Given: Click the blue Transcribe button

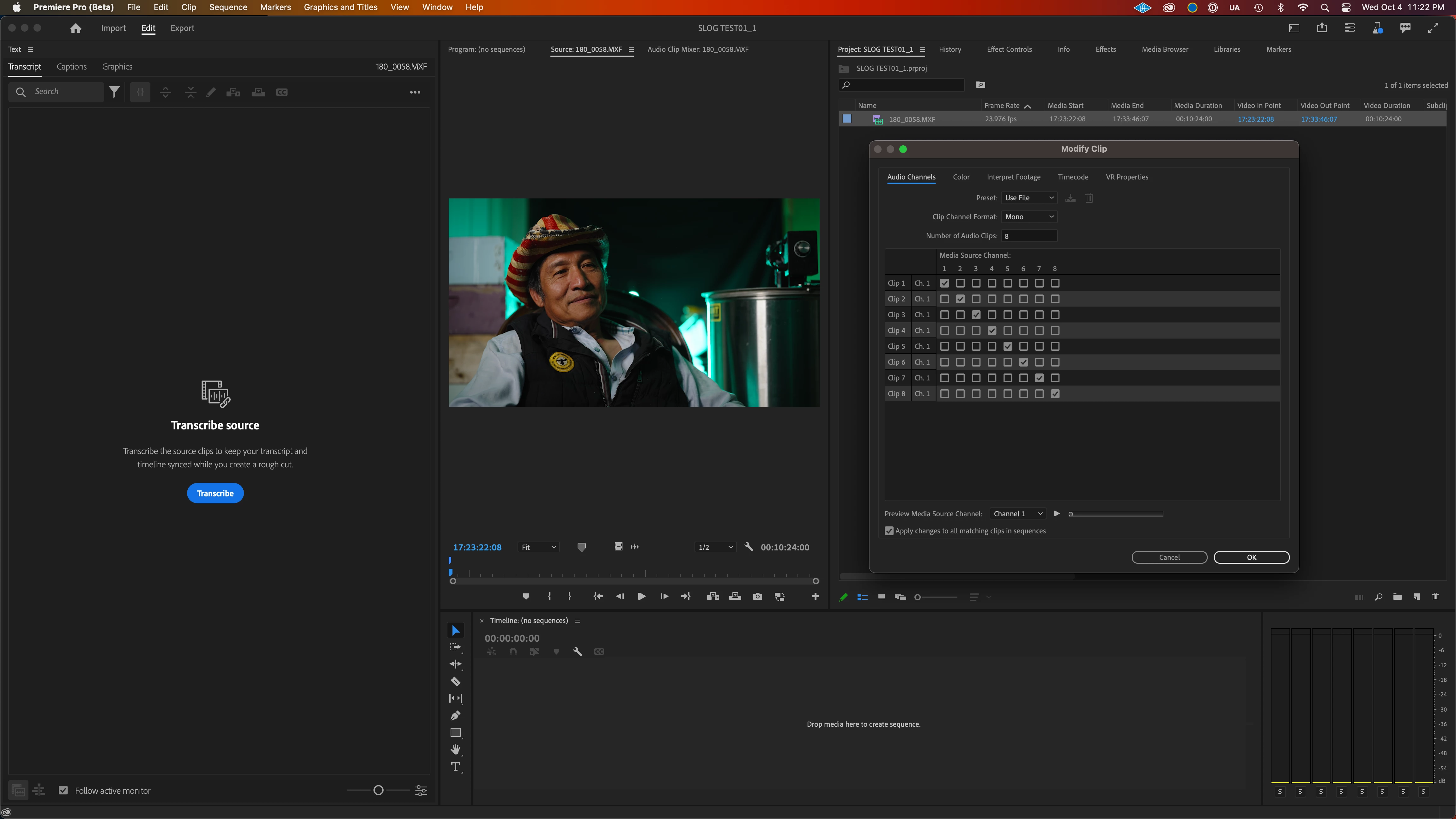Looking at the screenshot, I should [215, 493].
